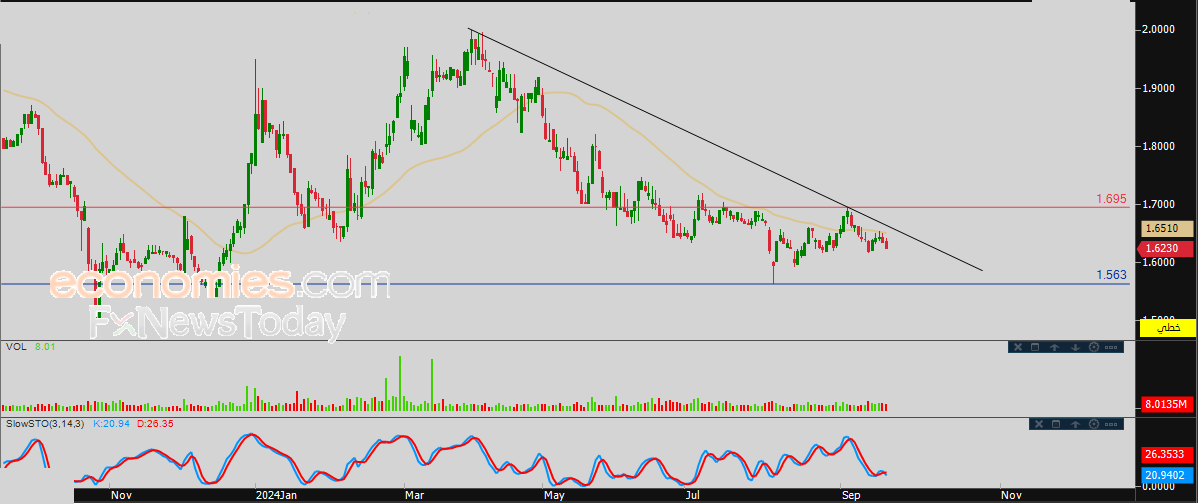Click the yellow Arabic scale-type label
The width and height of the screenshot is (1198, 504).
point(1167,328)
